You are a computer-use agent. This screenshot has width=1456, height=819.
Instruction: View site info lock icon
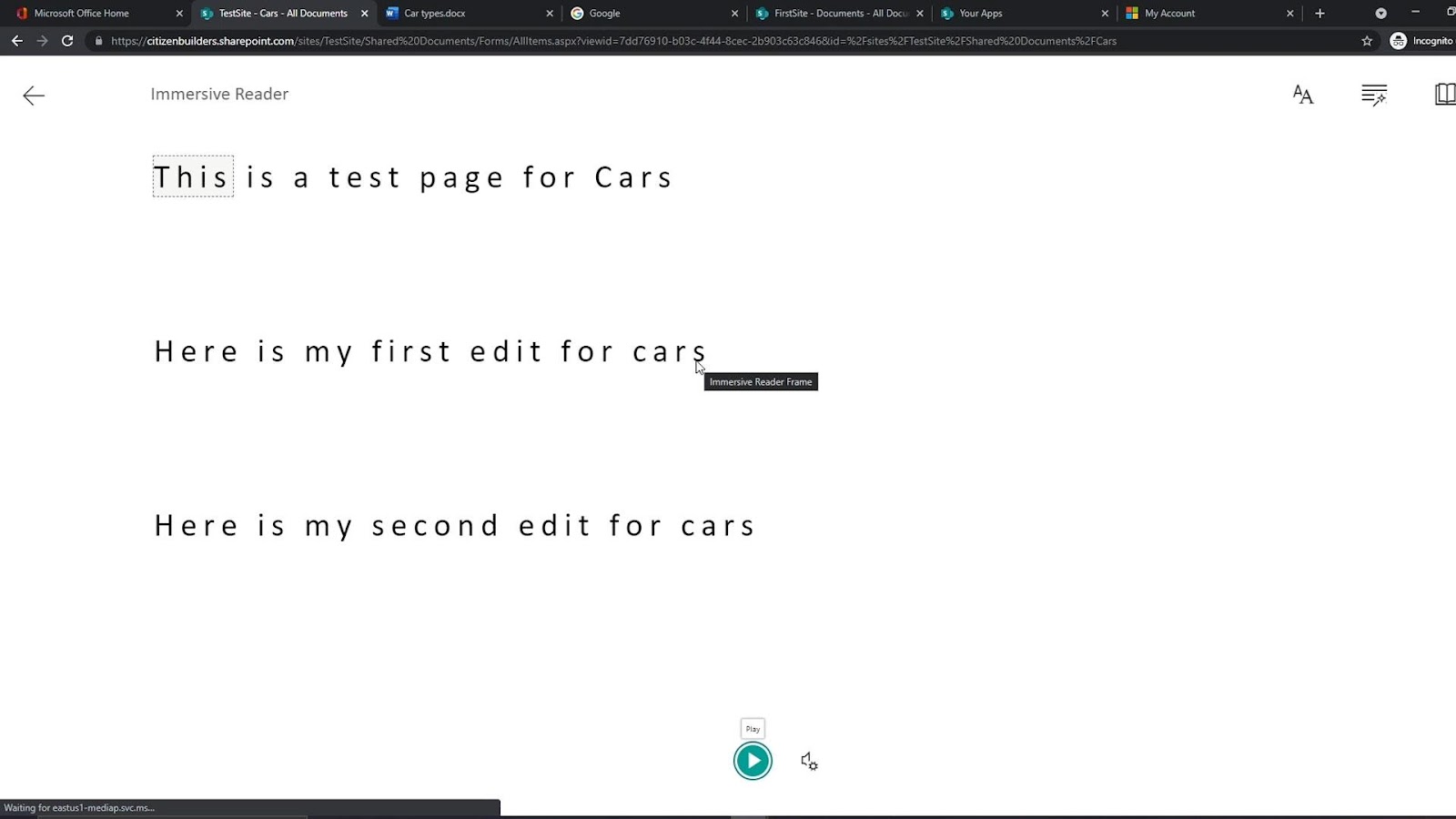98,41
